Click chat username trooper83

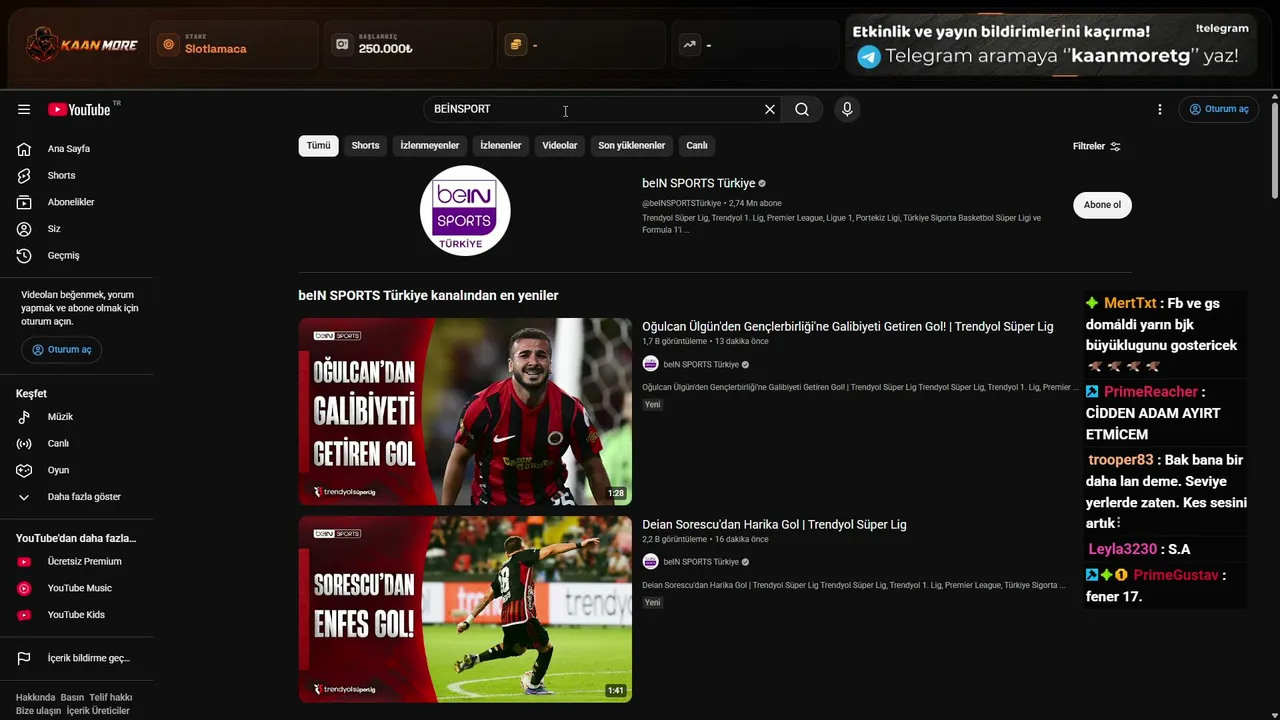1122,460
